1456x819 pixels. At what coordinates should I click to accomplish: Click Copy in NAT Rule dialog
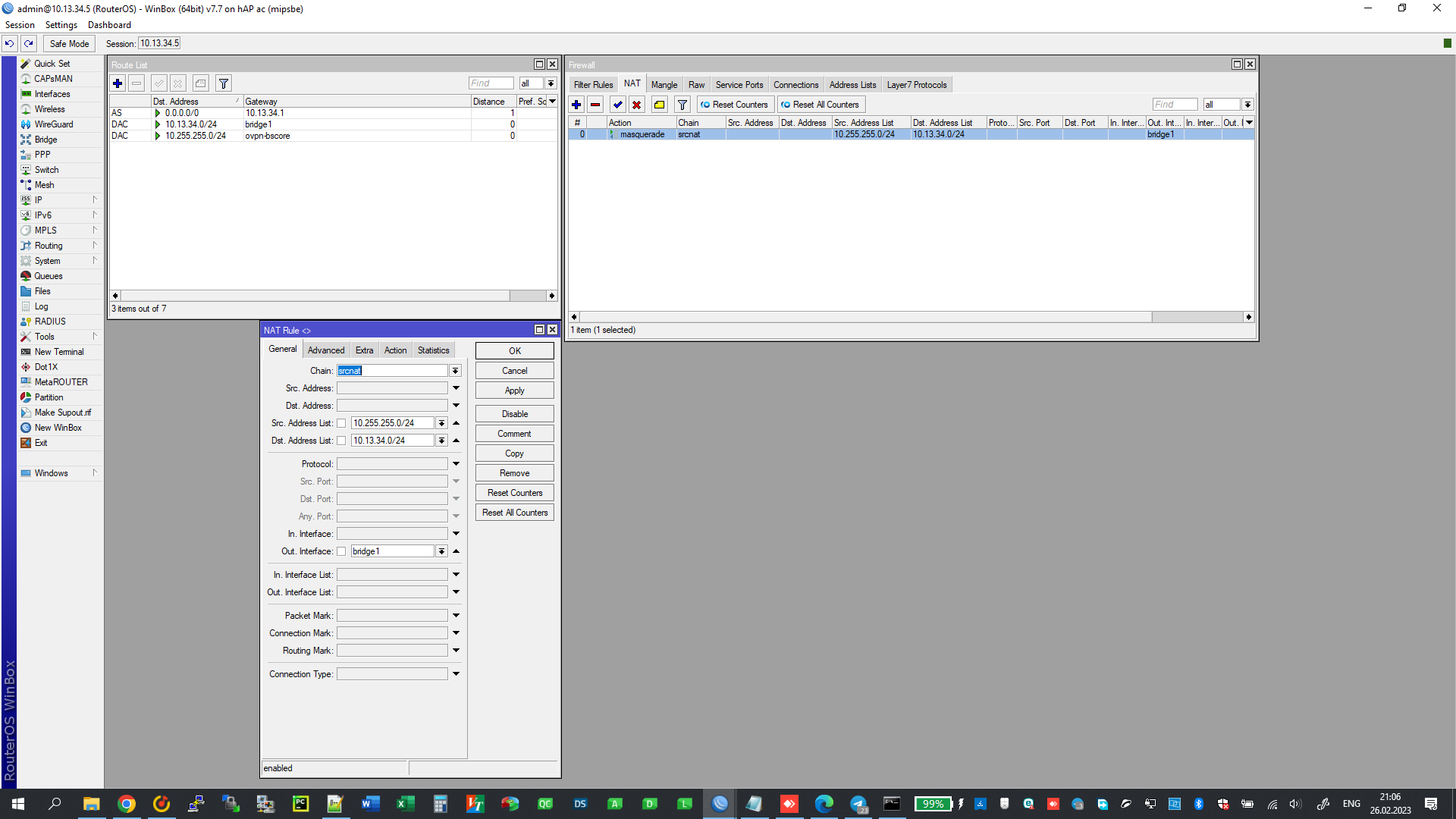click(515, 453)
